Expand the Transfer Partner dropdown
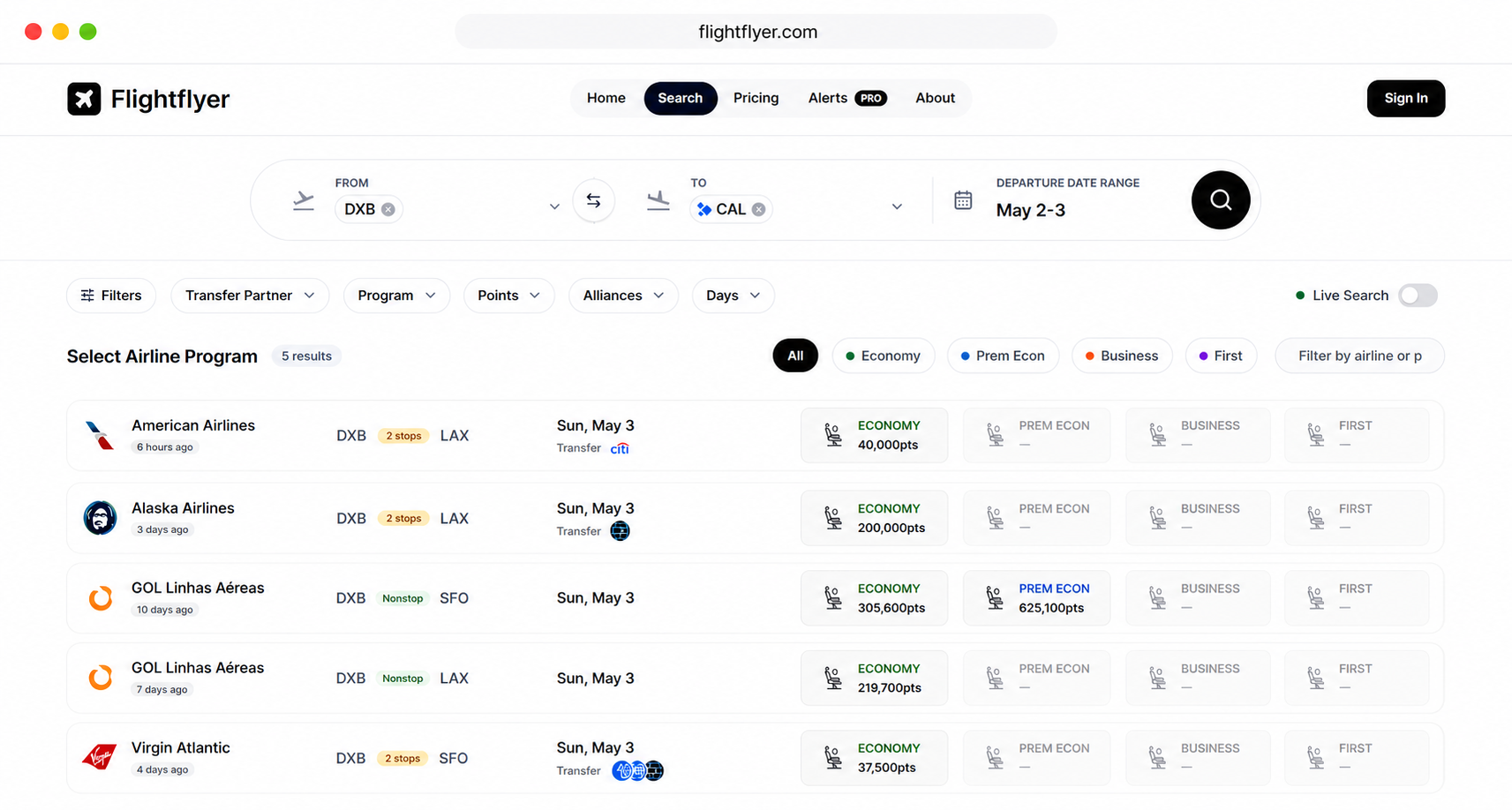The width and height of the screenshot is (1512, 810). [250, 296]
